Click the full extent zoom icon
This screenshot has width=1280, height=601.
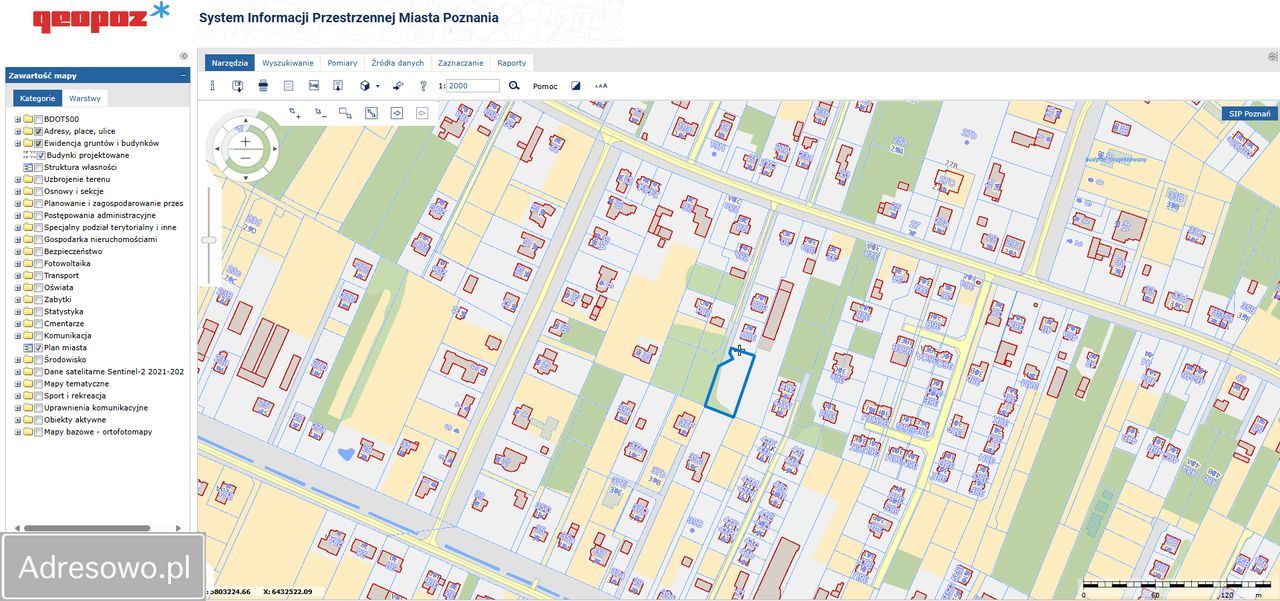(371, 113)
